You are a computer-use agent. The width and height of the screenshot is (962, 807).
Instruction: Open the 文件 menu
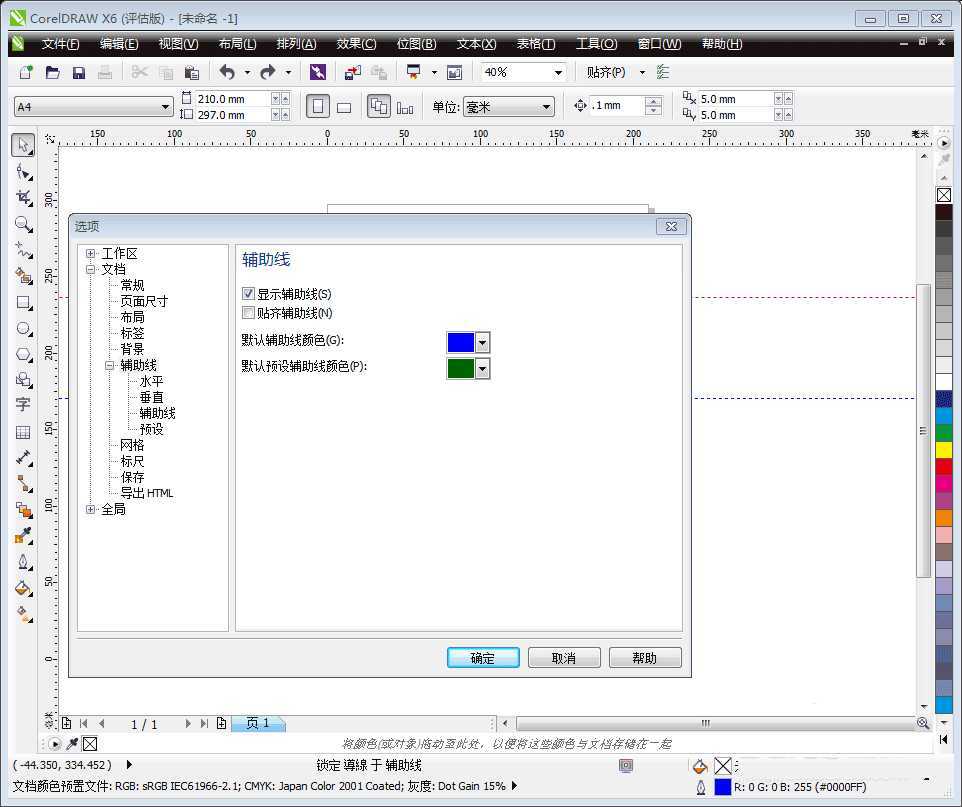[x=60, y=44]
